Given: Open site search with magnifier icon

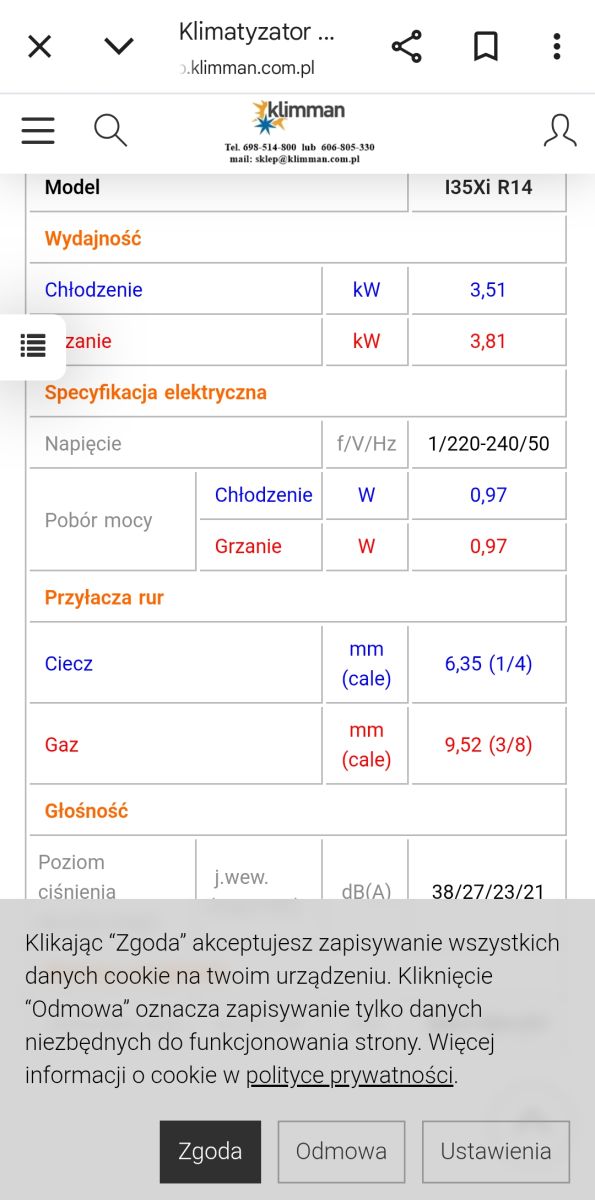Looking at the screenshot, I should point(110,130).
